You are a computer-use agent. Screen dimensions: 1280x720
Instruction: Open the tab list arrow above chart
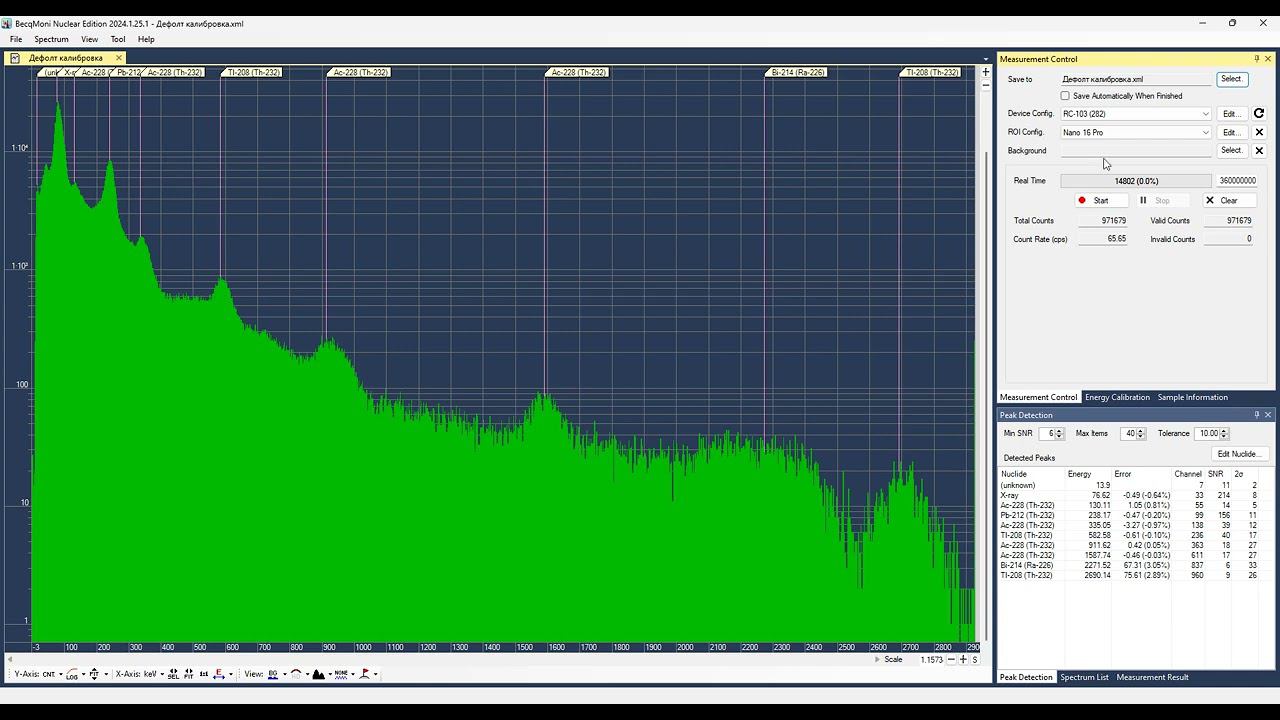coord(986,58)
